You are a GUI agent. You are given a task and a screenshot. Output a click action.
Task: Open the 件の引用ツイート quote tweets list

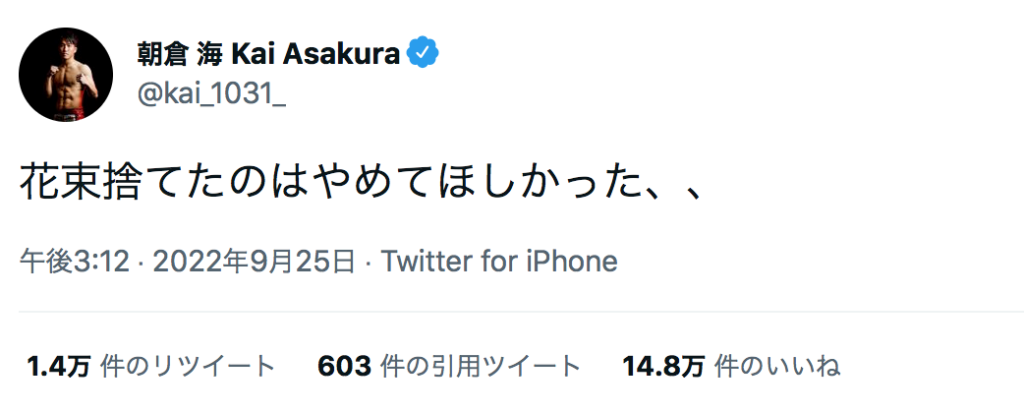481,367
